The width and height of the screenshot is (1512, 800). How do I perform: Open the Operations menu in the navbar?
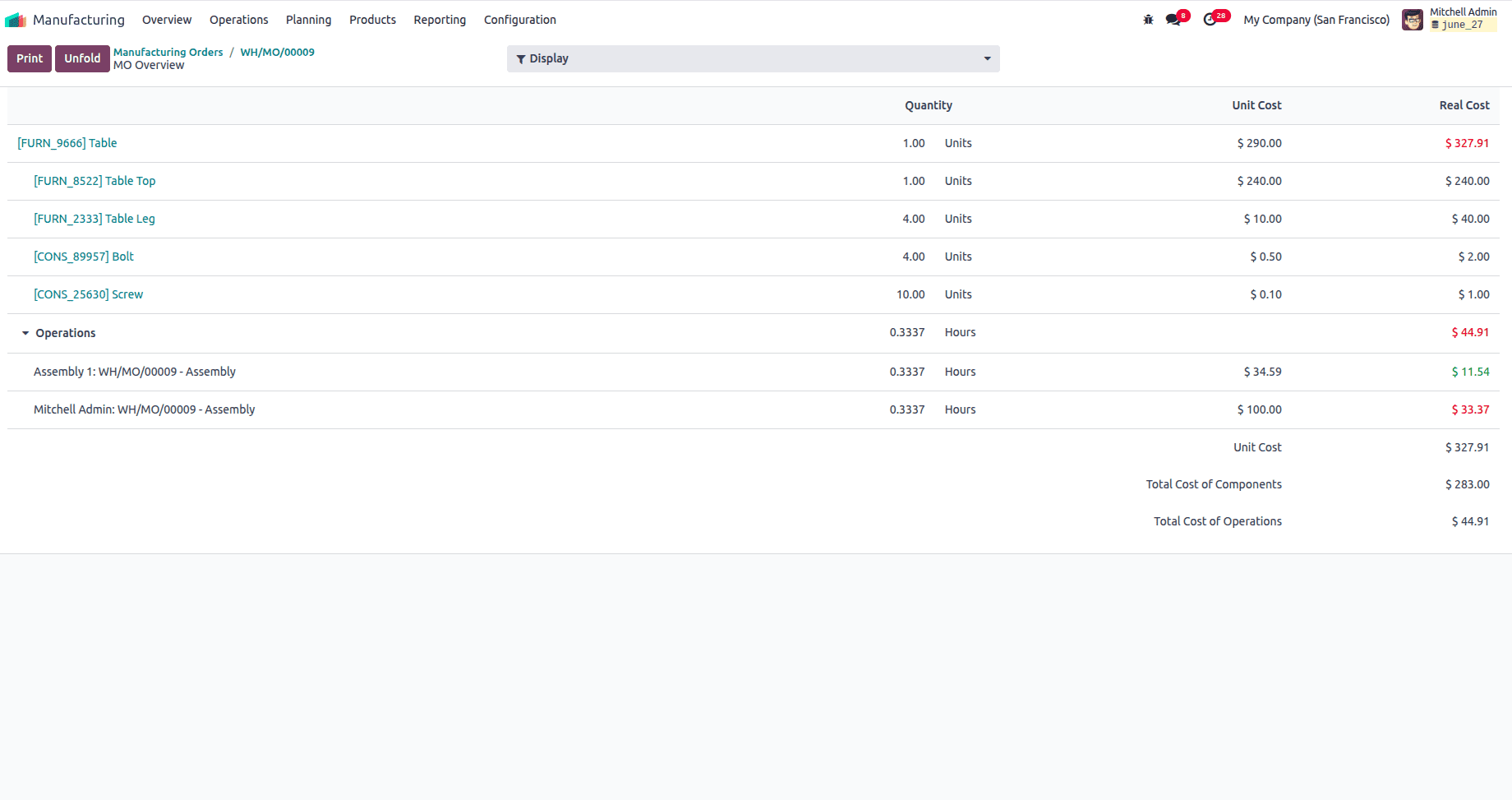[x=238, y=20]
